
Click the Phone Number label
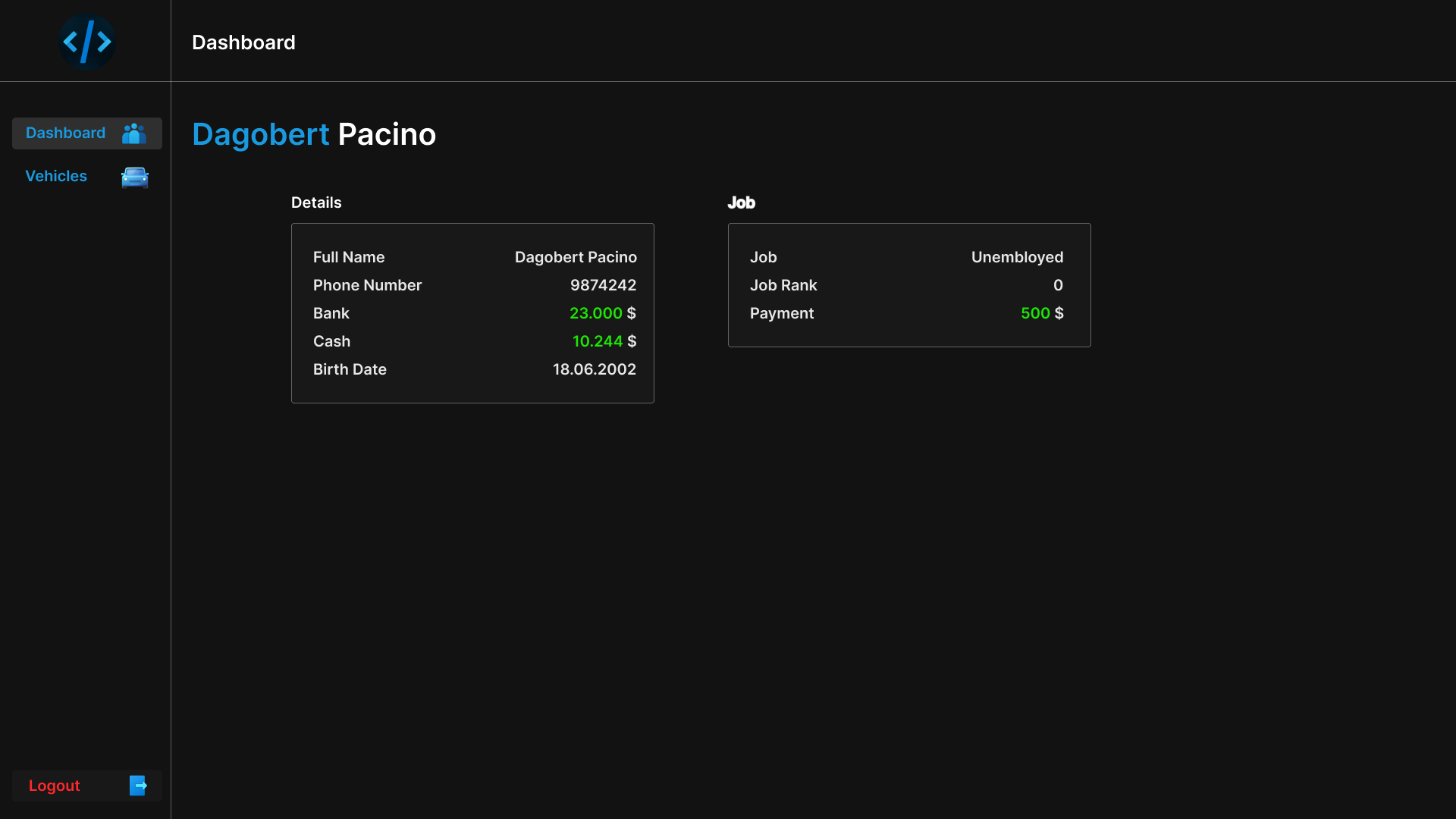pos(367,285)
